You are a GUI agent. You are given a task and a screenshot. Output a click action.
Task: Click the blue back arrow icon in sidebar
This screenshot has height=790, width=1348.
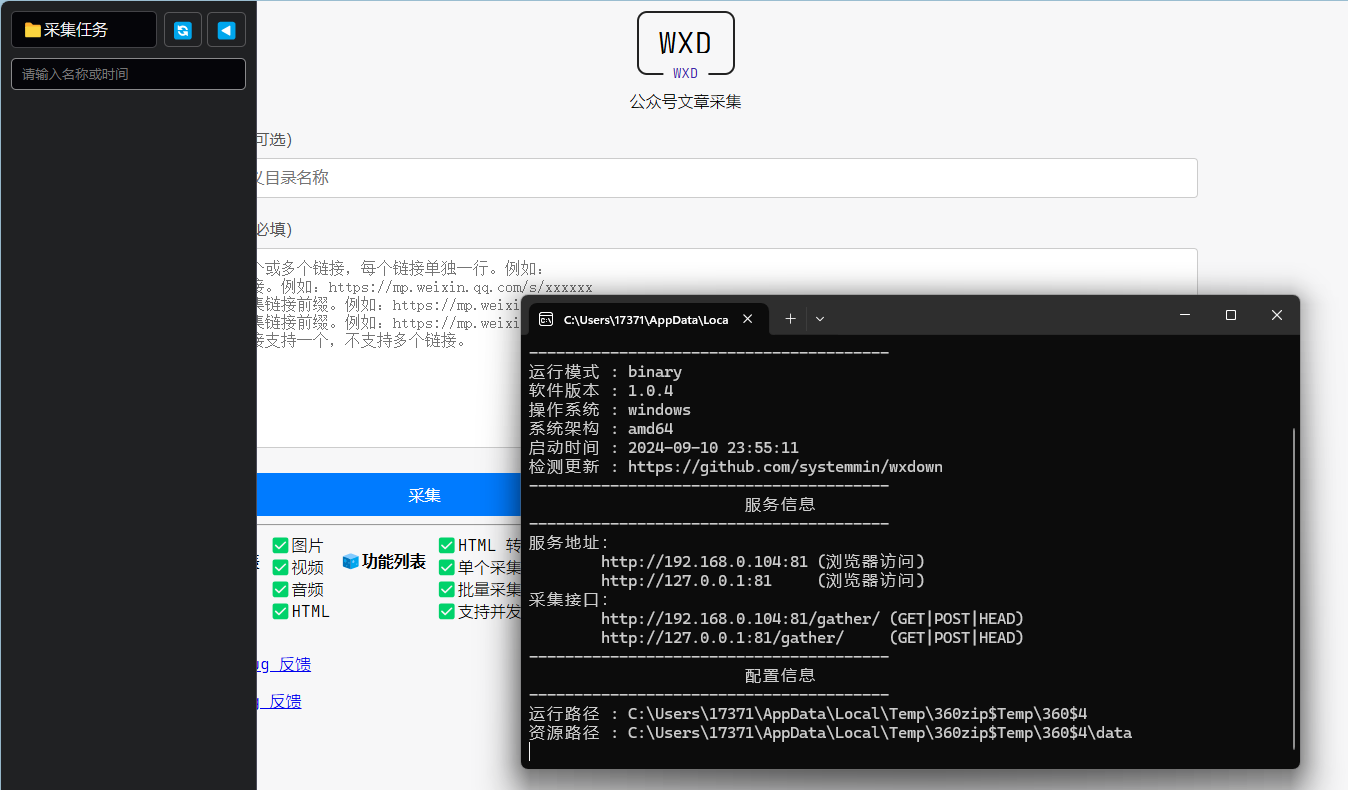[x=226, y=29]
